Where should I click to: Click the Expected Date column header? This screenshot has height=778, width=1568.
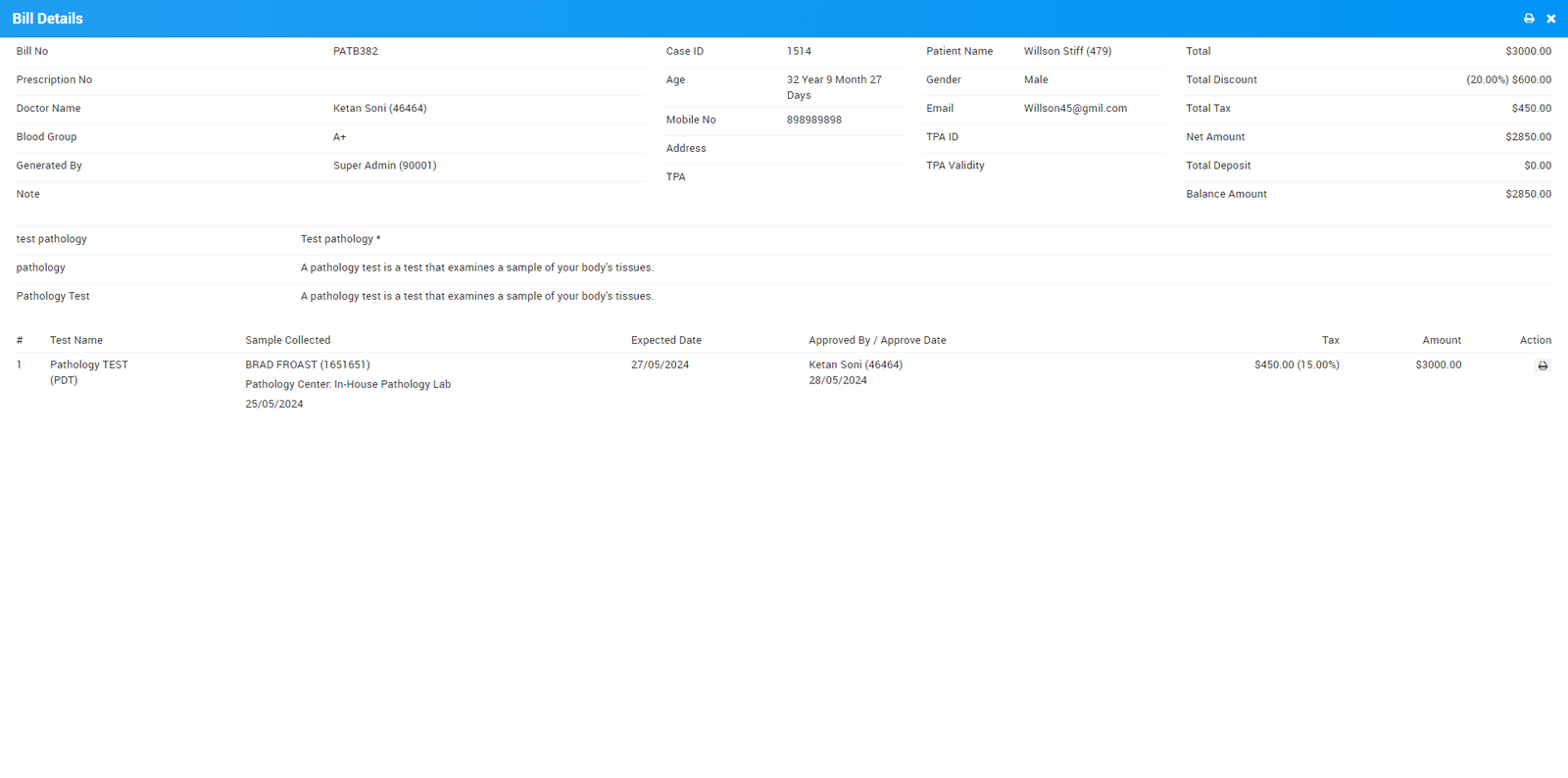click(665, 340)
